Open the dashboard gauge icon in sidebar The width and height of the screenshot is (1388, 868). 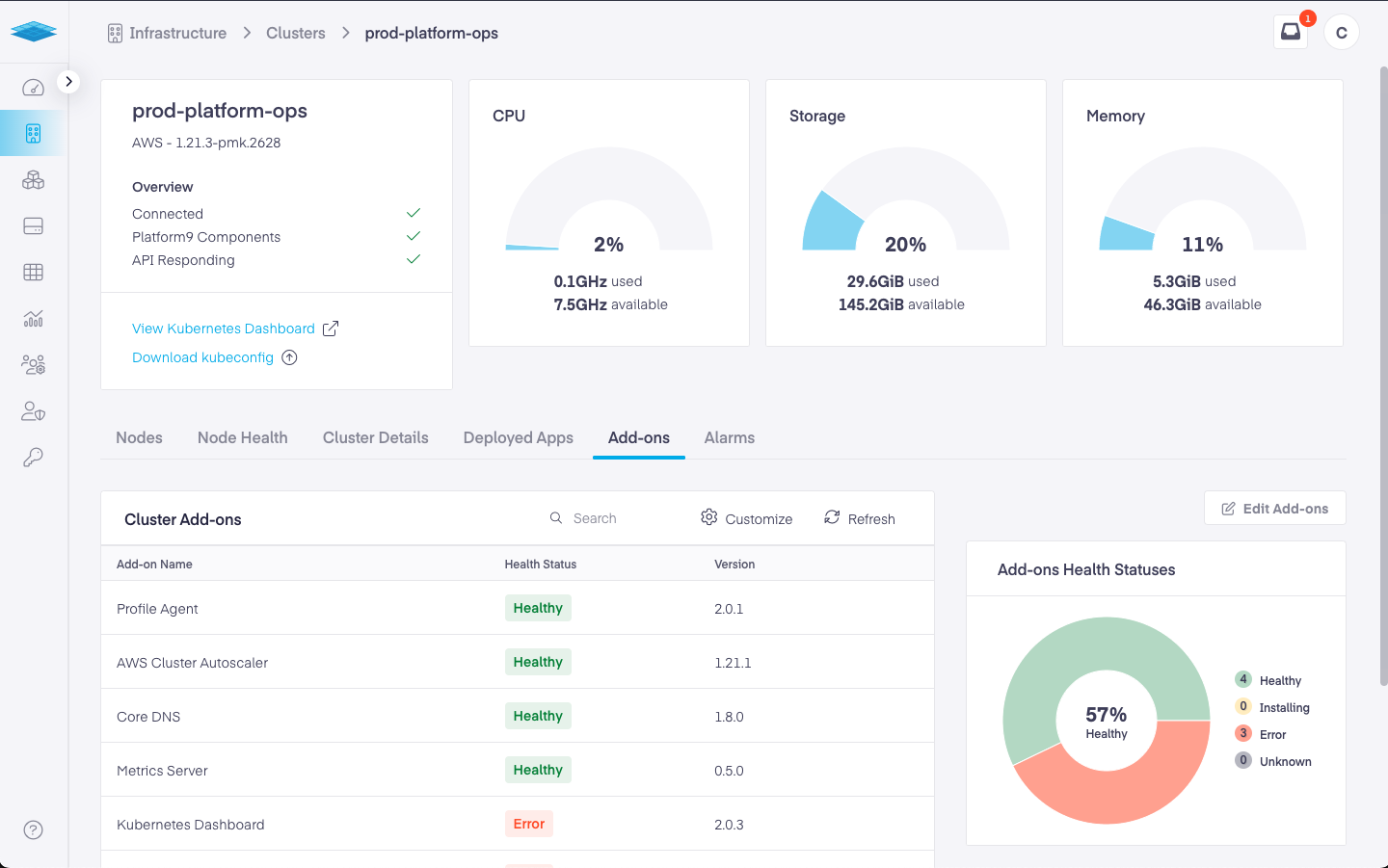coord(33,88)
